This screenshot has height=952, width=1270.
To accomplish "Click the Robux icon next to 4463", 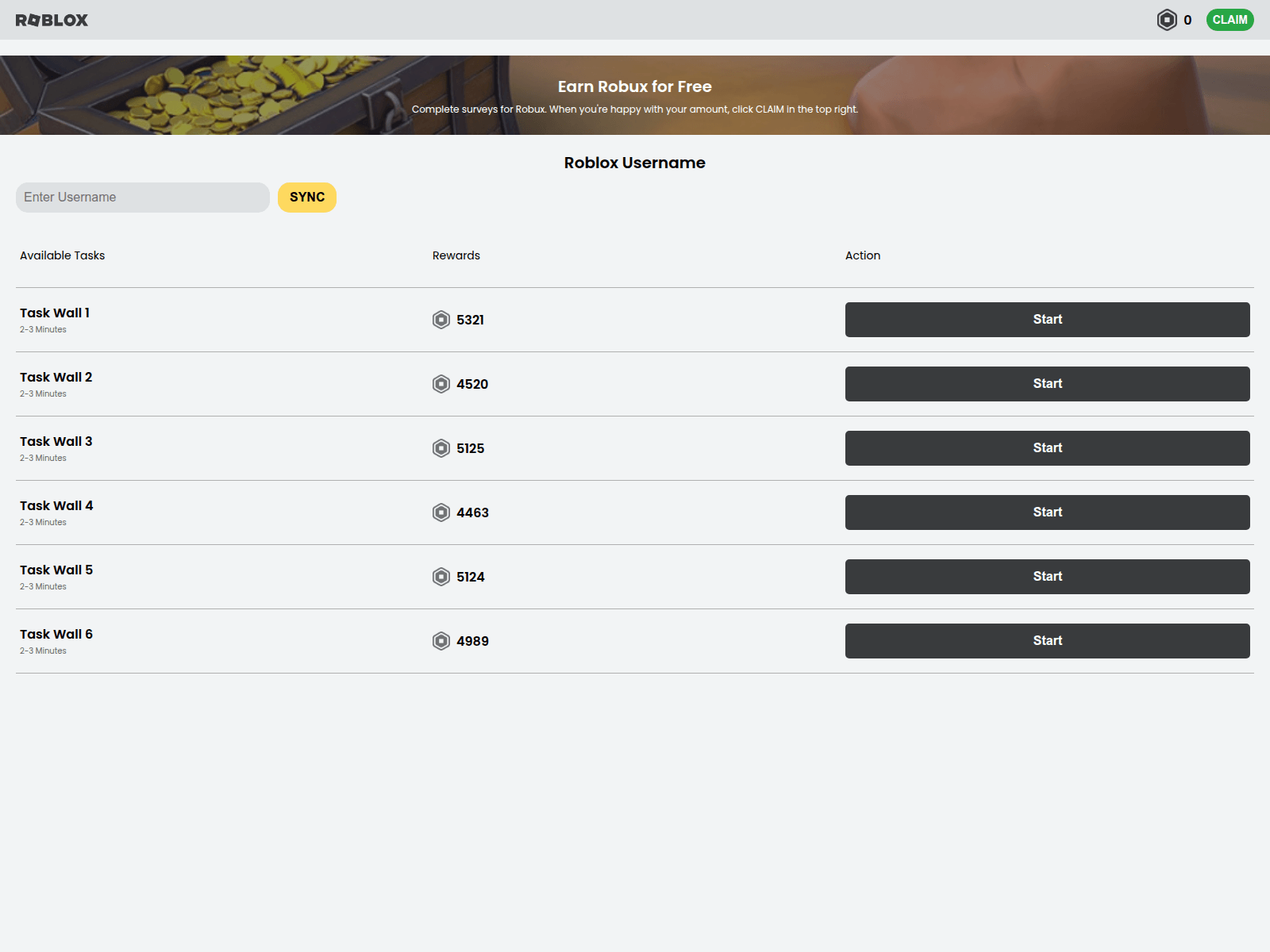I will coord(441,512).
